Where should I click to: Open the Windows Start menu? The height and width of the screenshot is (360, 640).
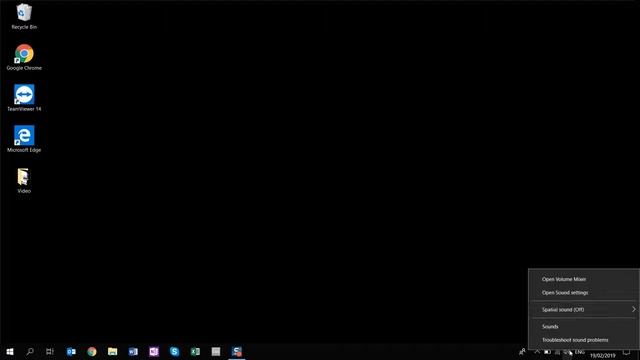click(10, 351)
